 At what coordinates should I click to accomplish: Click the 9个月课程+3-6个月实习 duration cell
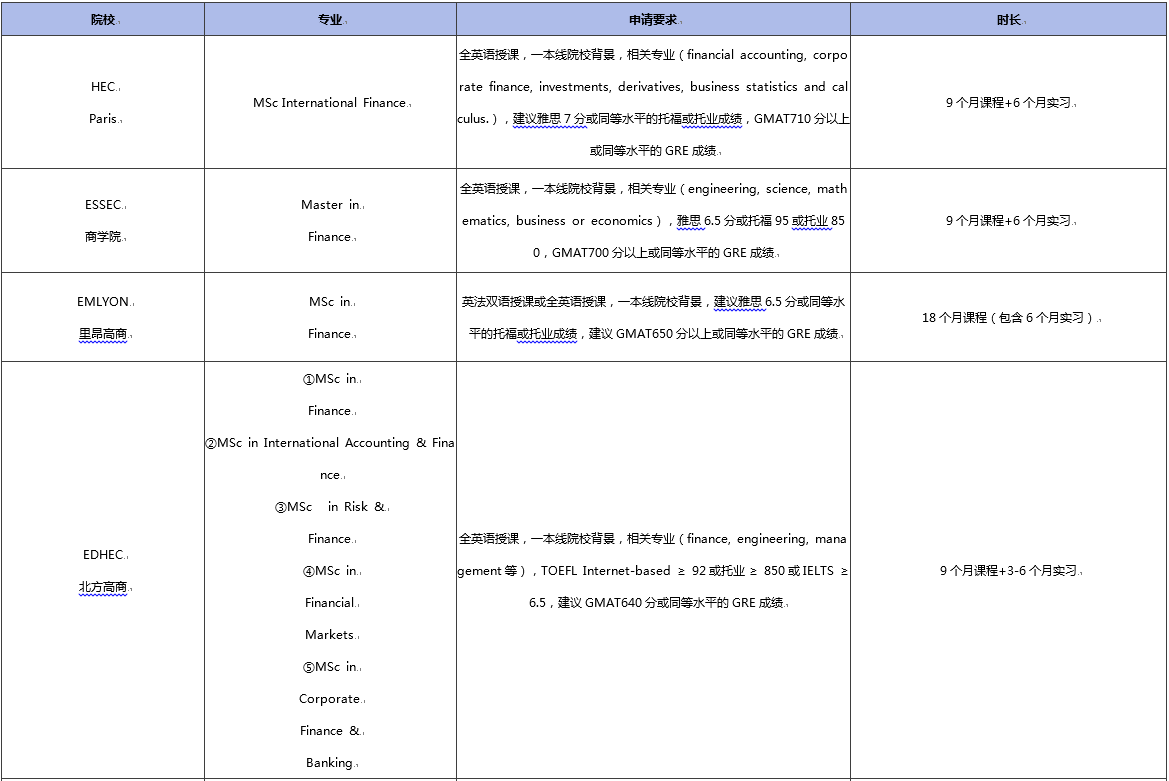click(x=1008, y=571)
